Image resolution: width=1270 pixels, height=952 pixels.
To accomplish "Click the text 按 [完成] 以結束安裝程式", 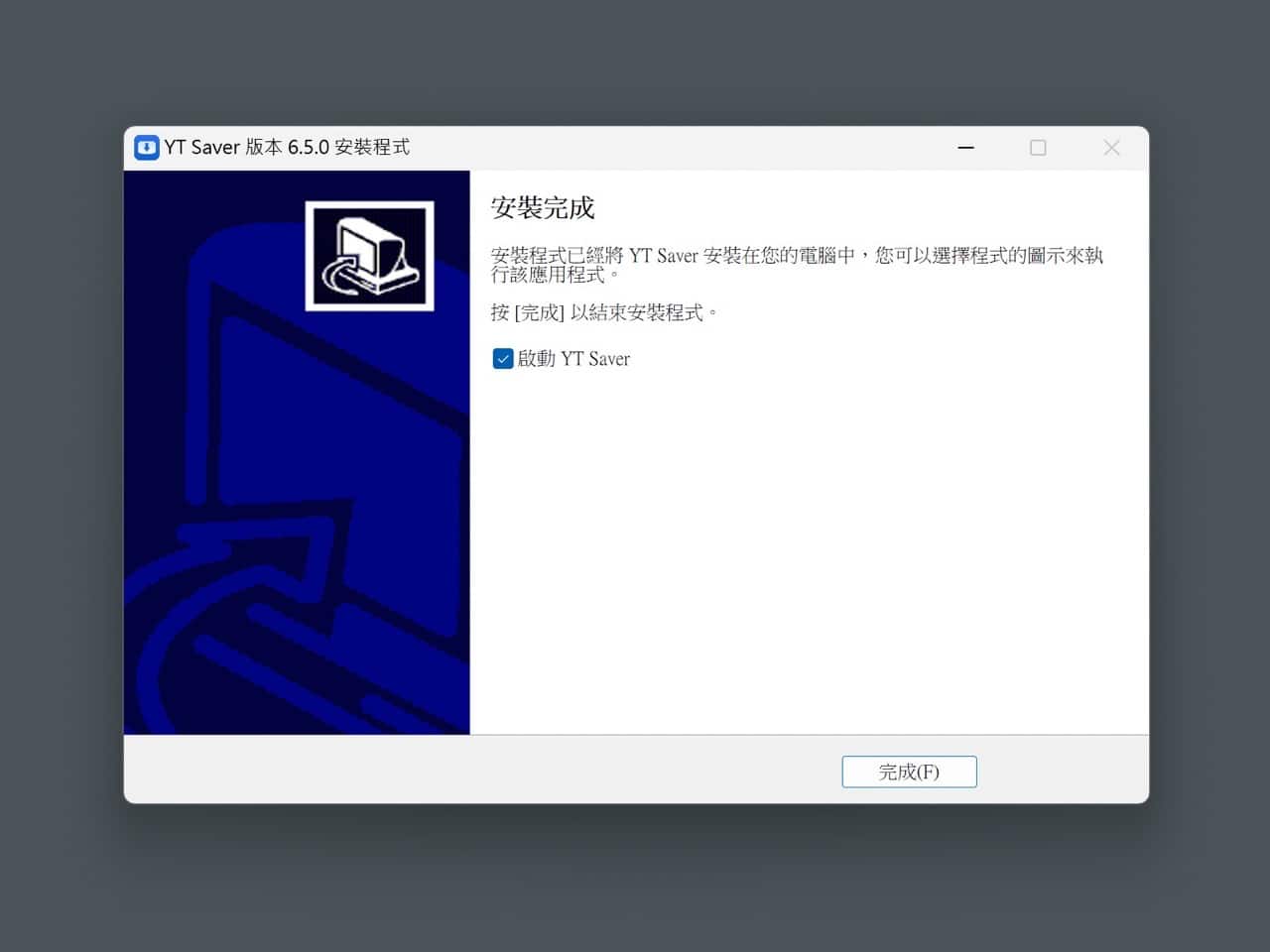I will point(604,312).
